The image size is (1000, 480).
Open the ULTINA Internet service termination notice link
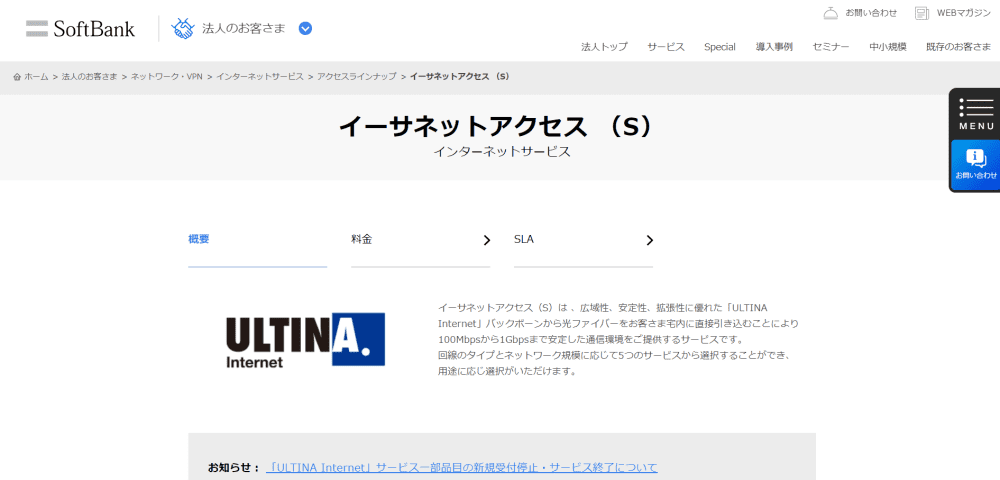click(x=462, y=467)
